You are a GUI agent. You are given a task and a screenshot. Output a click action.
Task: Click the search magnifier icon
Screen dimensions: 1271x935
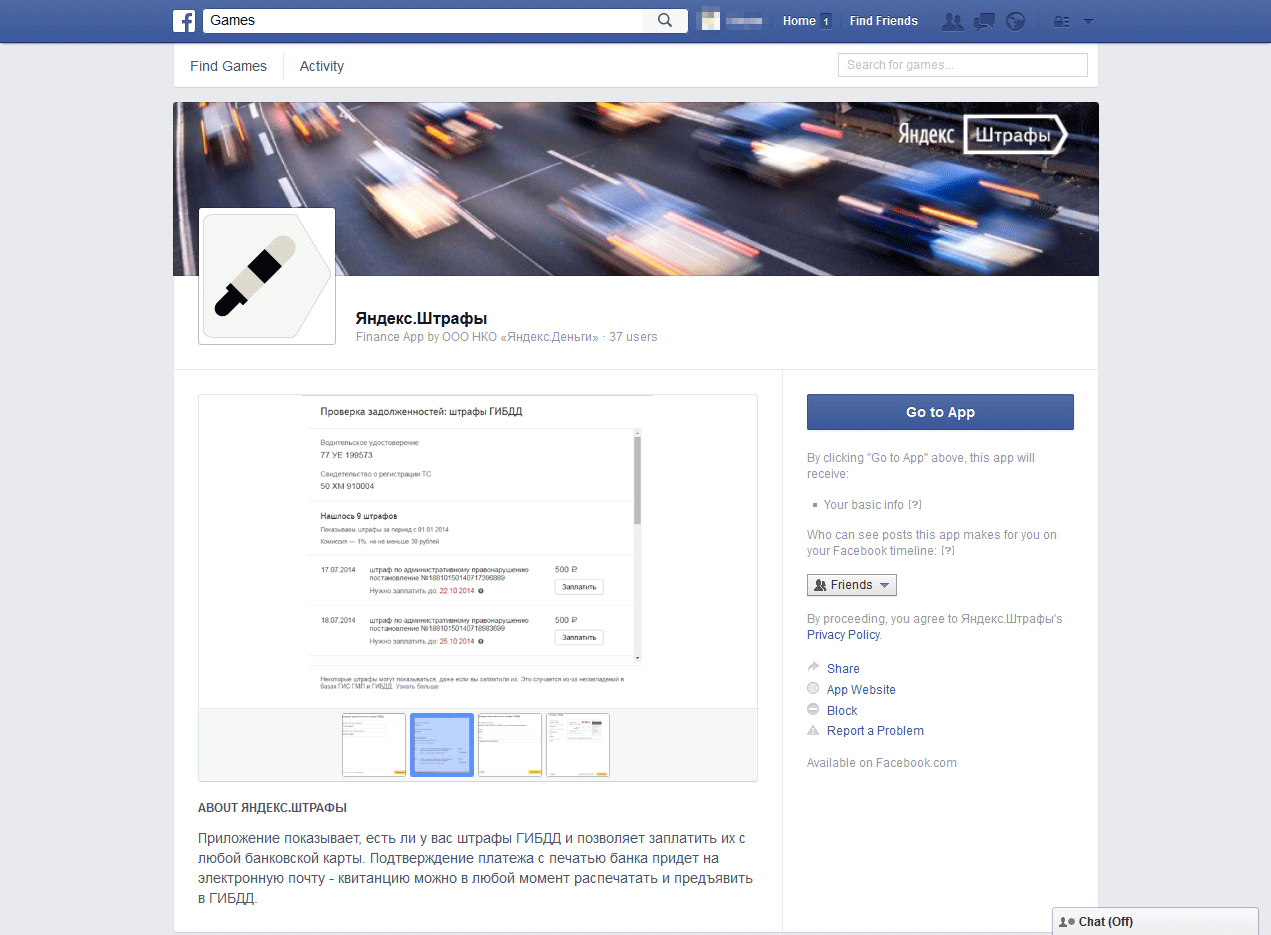coord(665,21)
